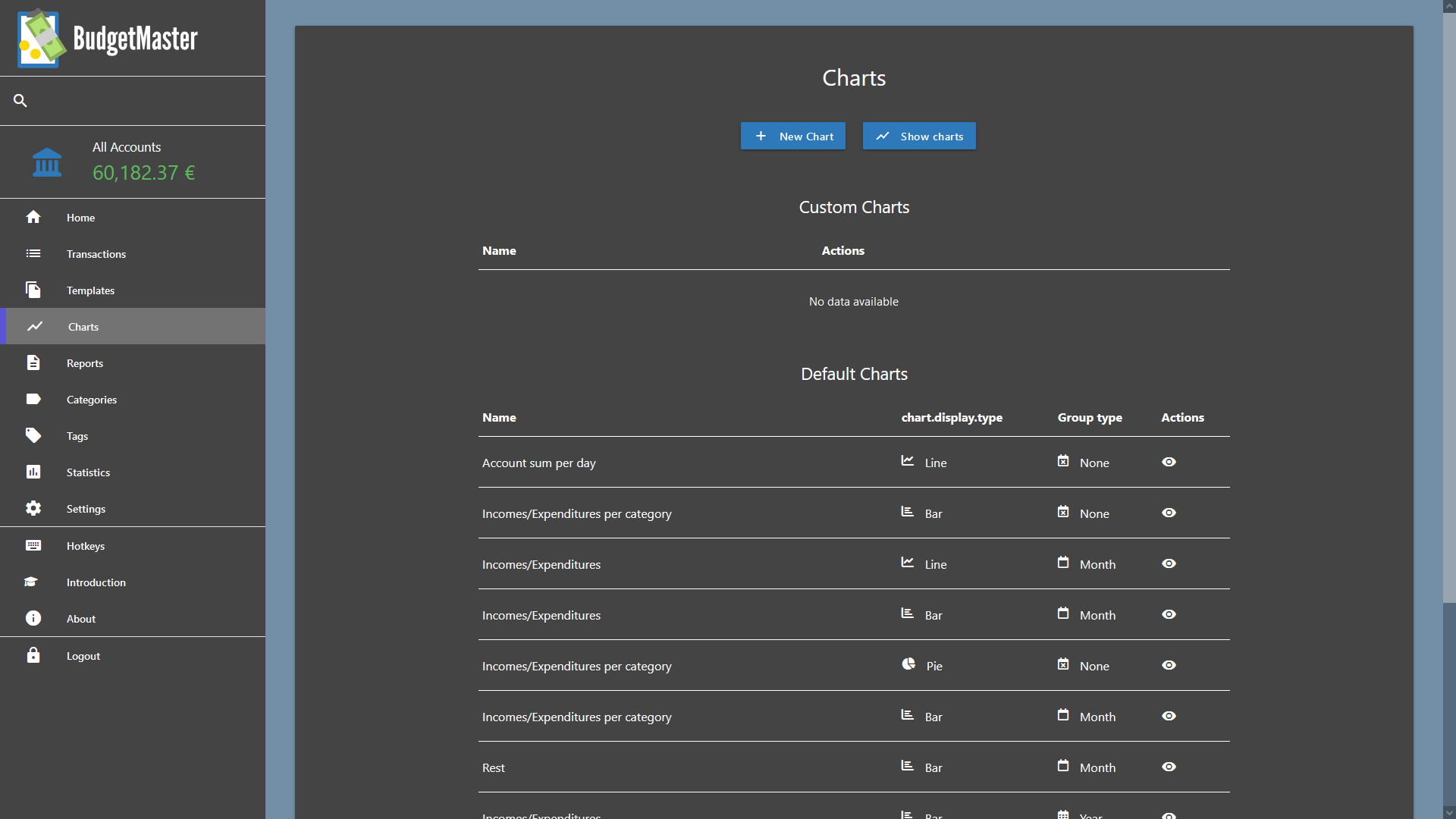Click the Statistics bar chart icon

pyautogui.click(x=33, y=472)
